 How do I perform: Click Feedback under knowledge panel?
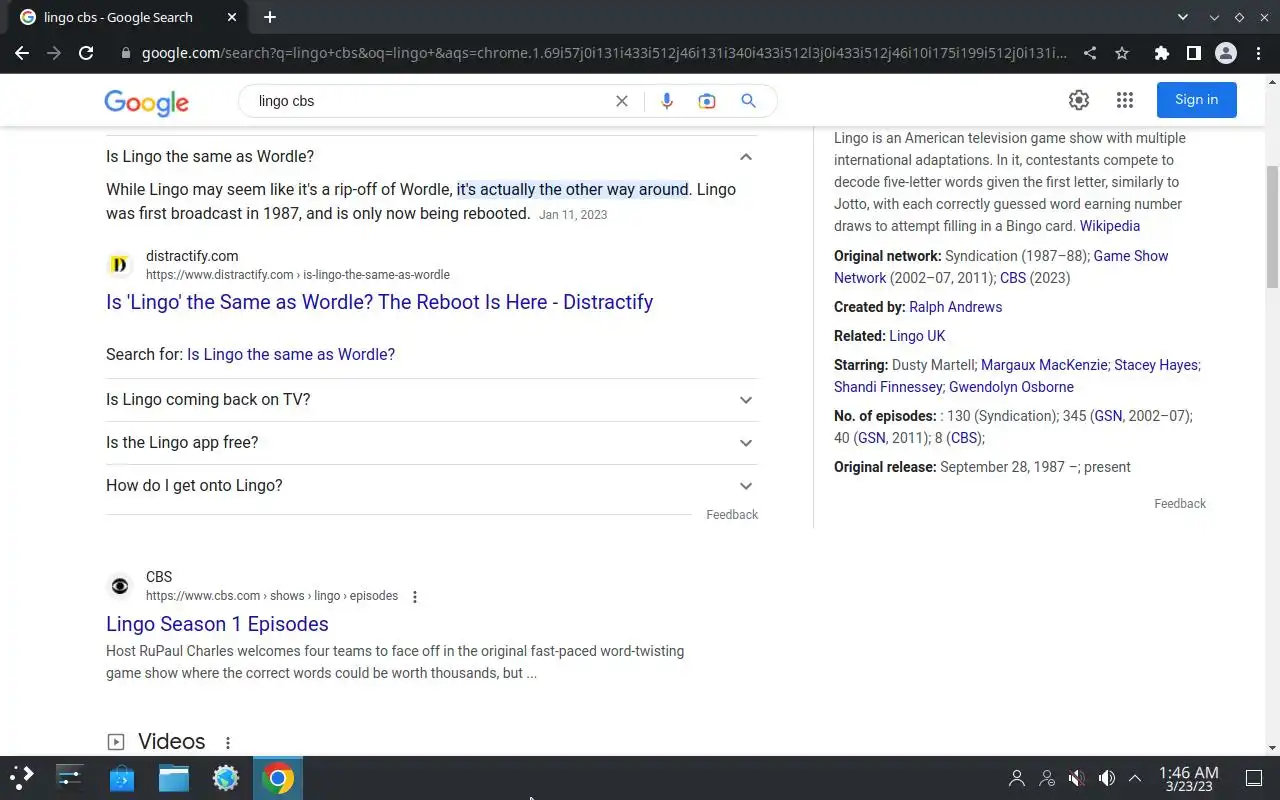(1180, 504)
